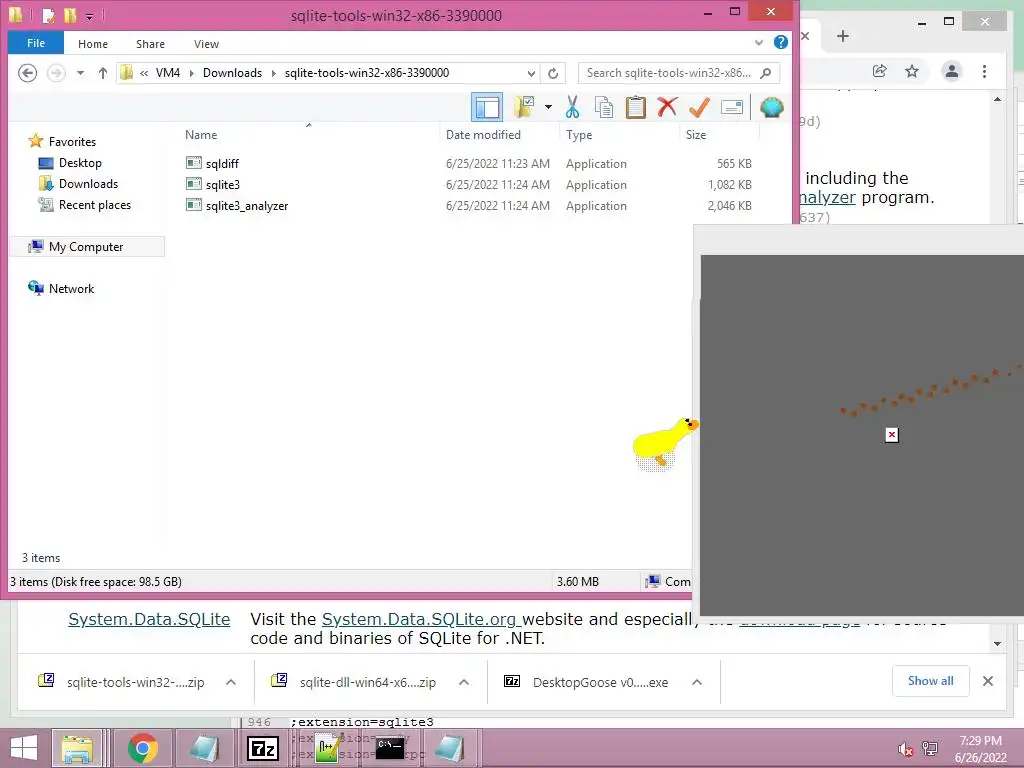Screen dimensions: 1024x768
Task: Open dropdown arrow beside folder options icon
Action: (x=548, y=107)
